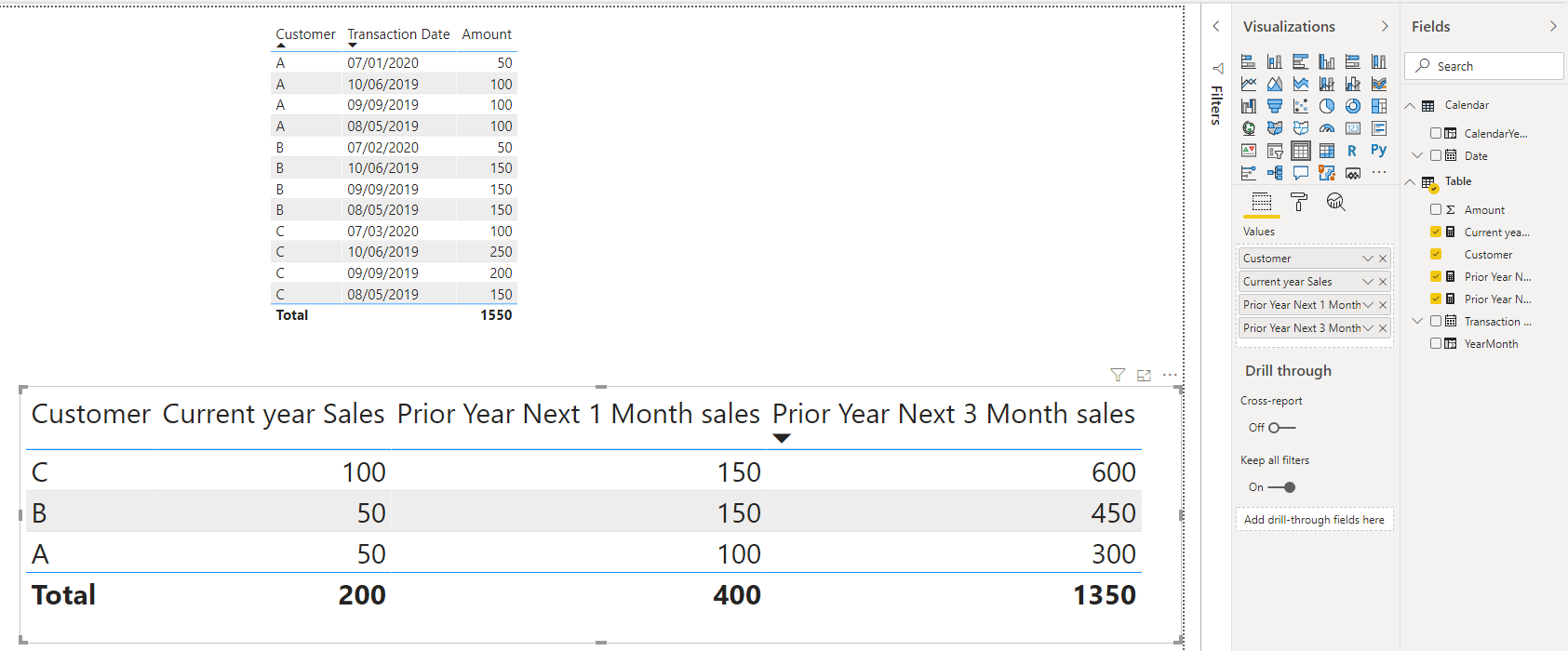This screenshot has width=1568, height=651.
Task: Turn on the Cross-report toggle
Action: click(1281, 428)
